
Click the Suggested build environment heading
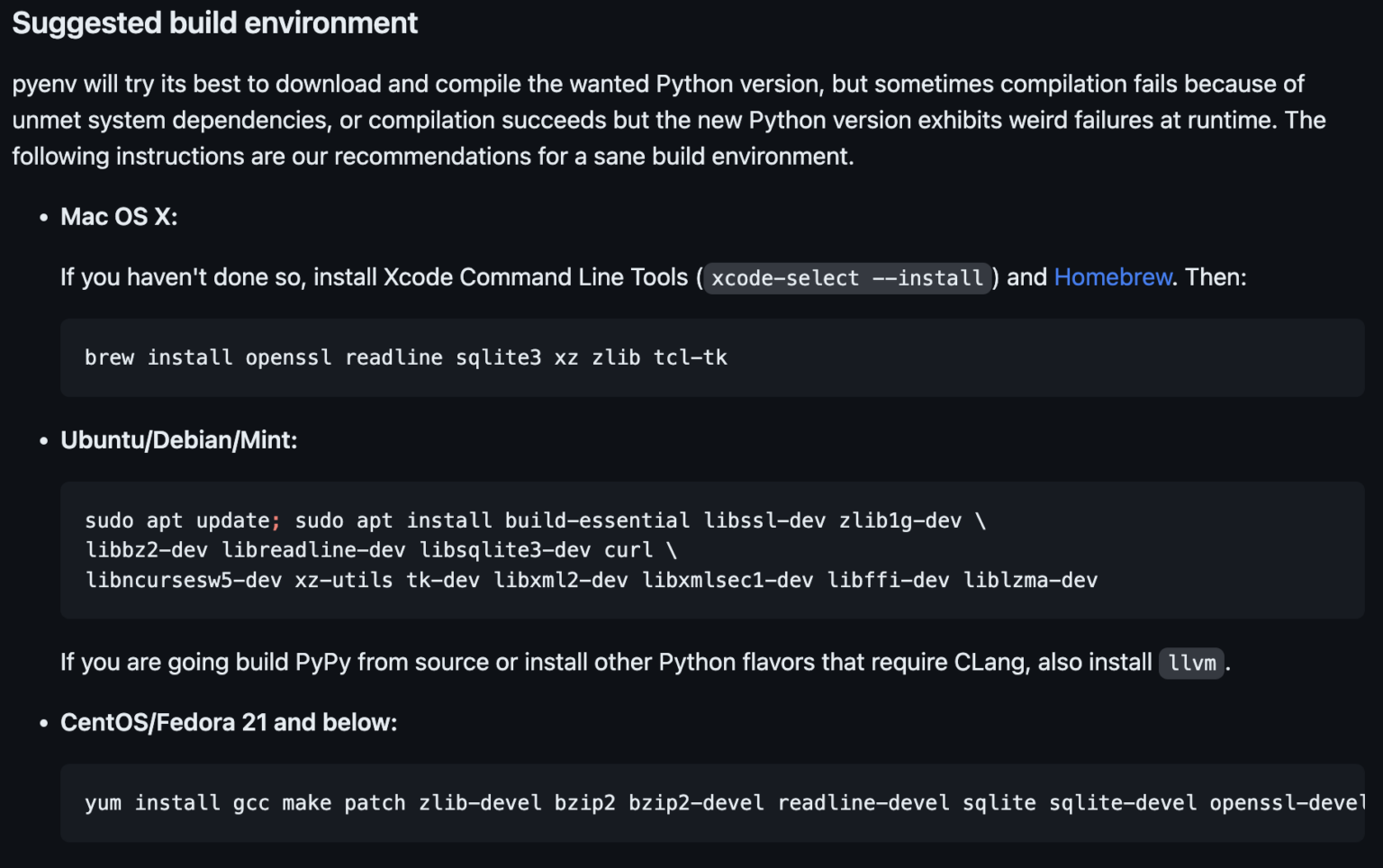(214, 23)
